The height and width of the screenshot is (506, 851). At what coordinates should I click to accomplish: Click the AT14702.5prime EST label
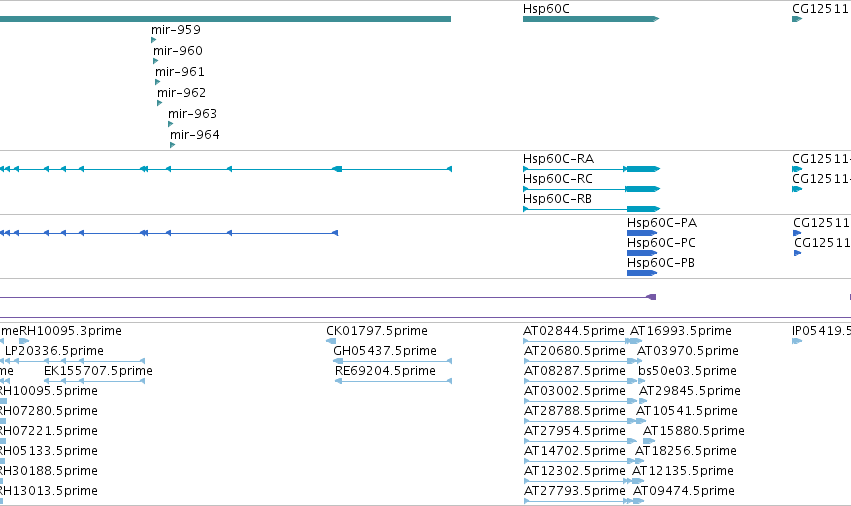click(575, 451)
